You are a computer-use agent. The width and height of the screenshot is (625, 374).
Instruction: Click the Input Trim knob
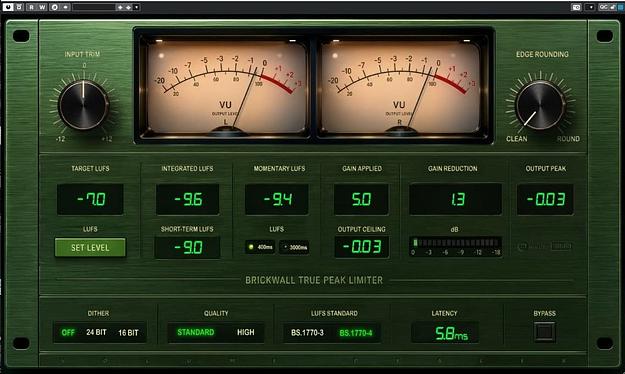point(83,105)
